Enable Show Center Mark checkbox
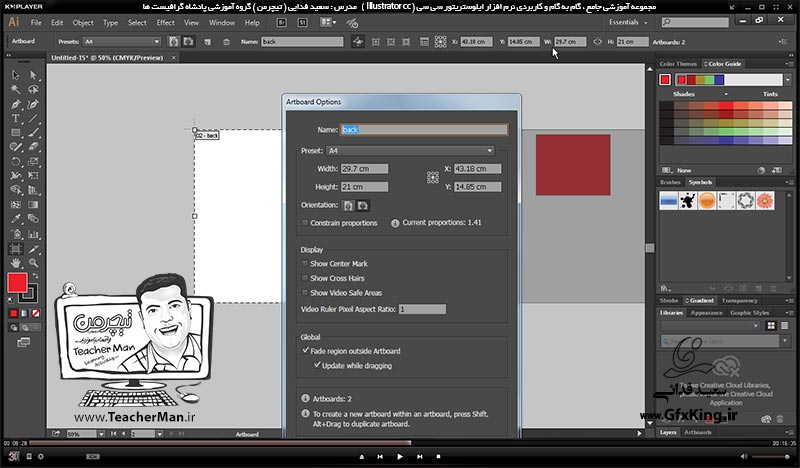Viewport: 800px width, 468px height. (305, 264)
